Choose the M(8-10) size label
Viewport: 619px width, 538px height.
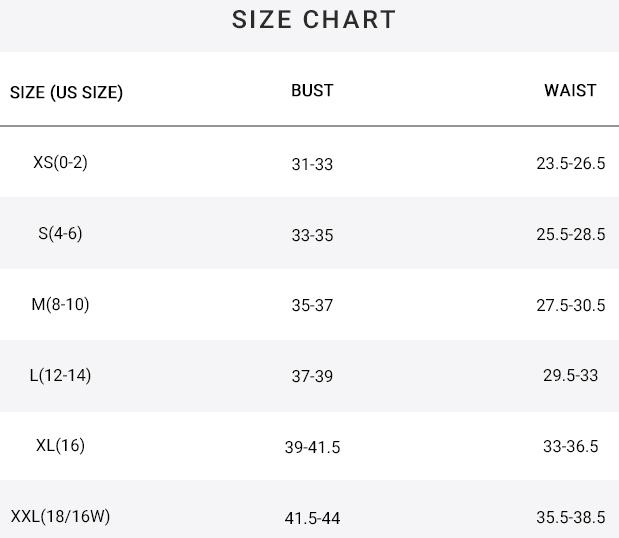tap(60, 304)
